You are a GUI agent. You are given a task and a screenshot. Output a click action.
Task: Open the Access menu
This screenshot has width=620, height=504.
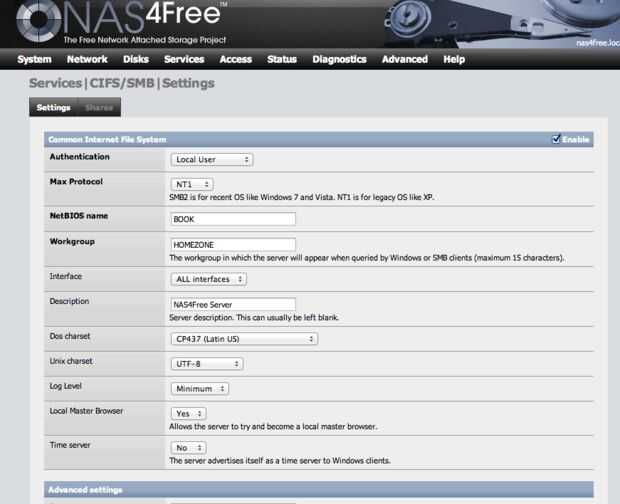tap(236, 59)
